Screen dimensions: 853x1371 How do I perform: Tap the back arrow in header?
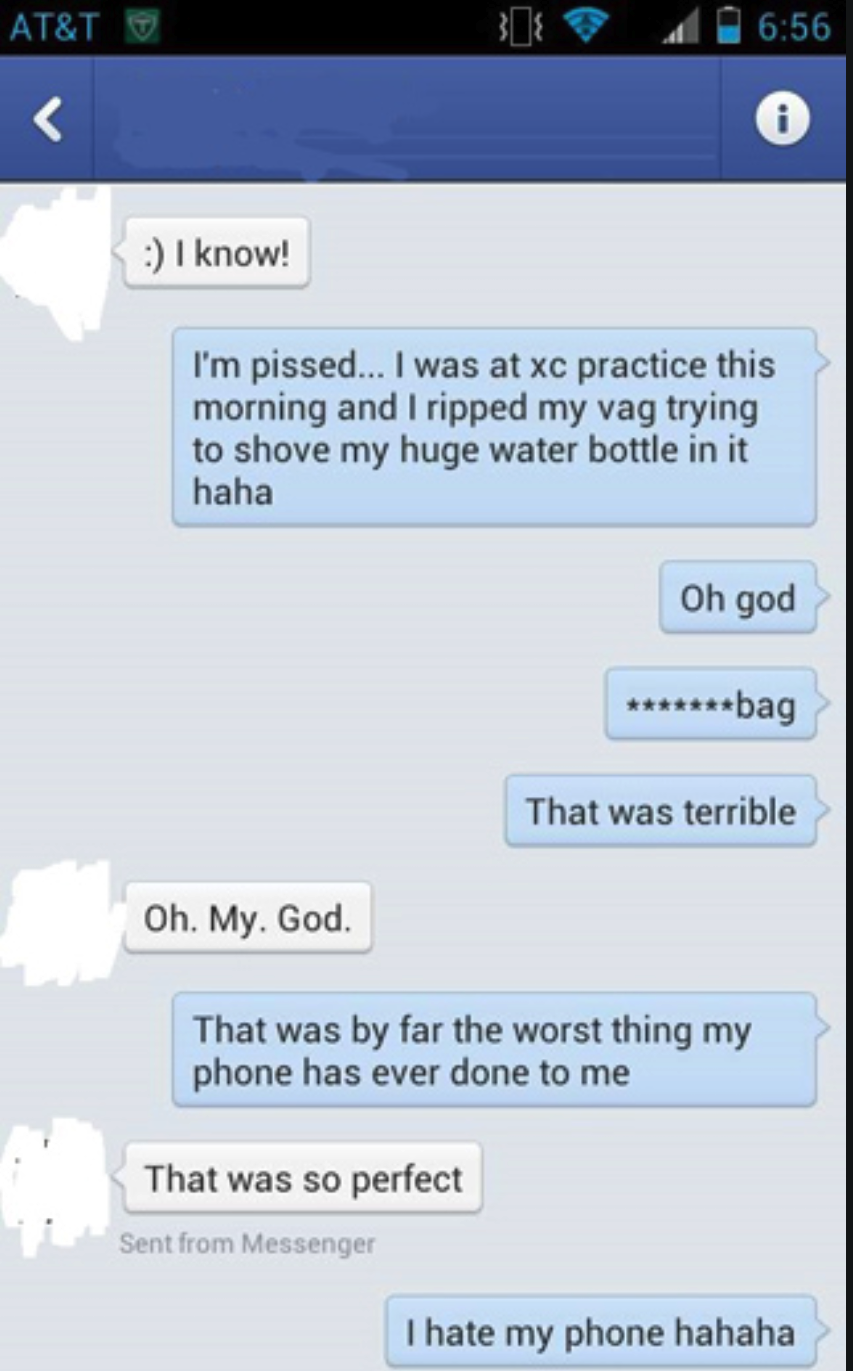46,119
